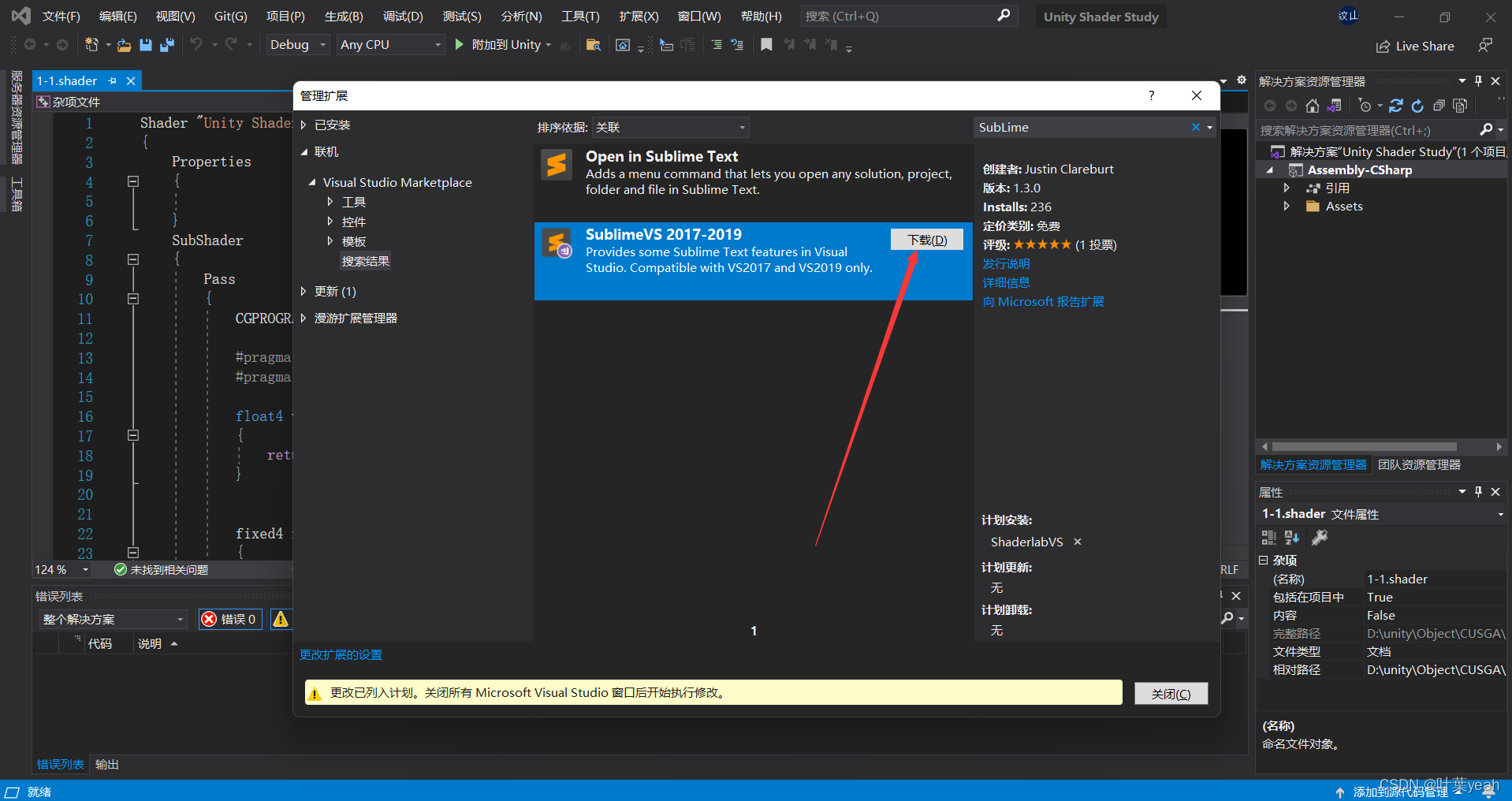Toggle auto-hide pin on Properties panel

1478,491
